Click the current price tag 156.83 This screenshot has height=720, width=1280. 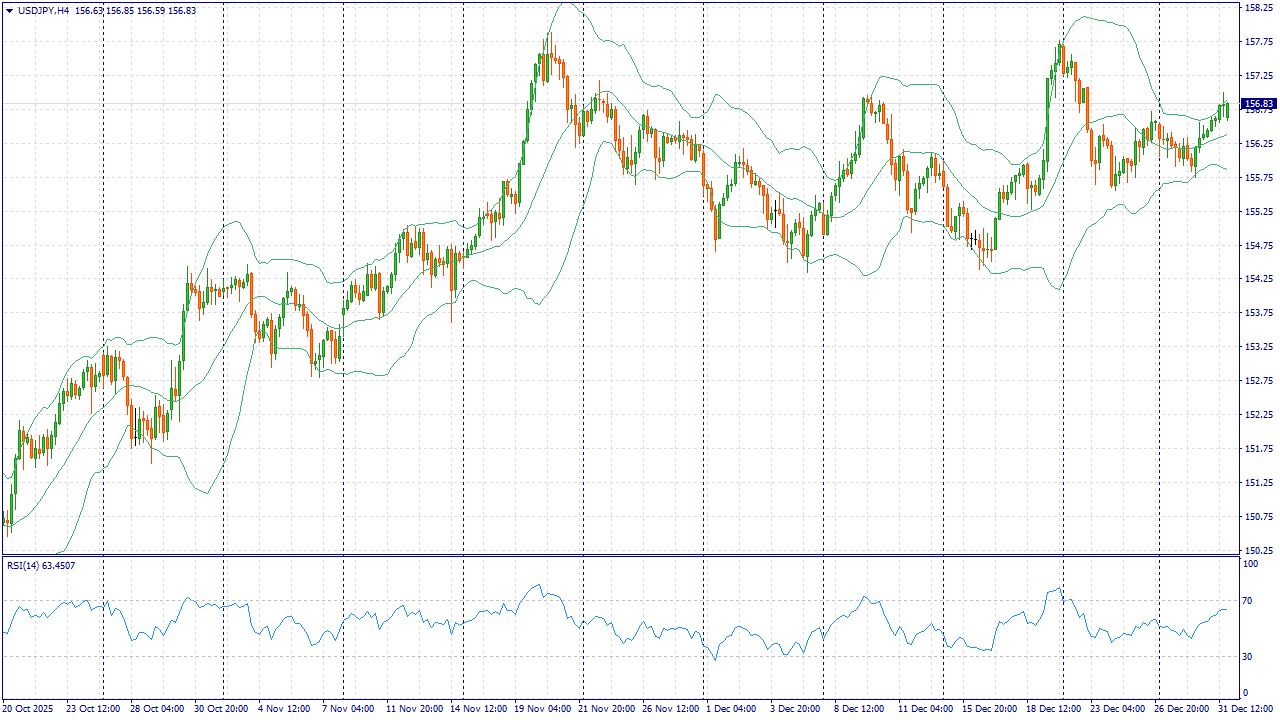[x=1257, y=104]
